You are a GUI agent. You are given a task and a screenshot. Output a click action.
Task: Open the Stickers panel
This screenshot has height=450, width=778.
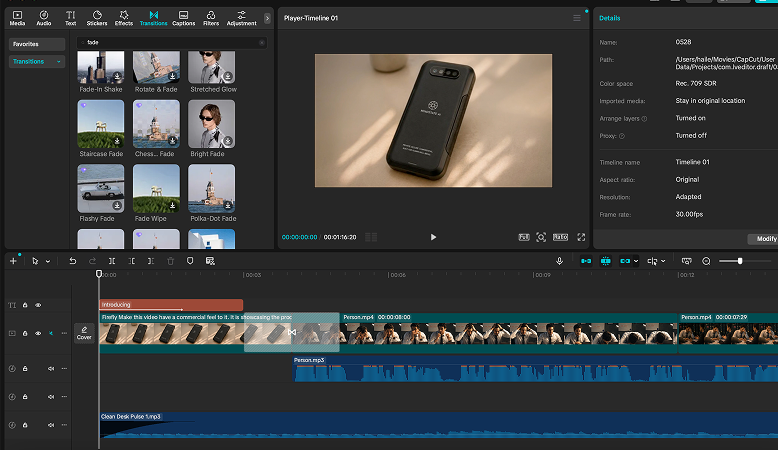[x=97, y=18]
